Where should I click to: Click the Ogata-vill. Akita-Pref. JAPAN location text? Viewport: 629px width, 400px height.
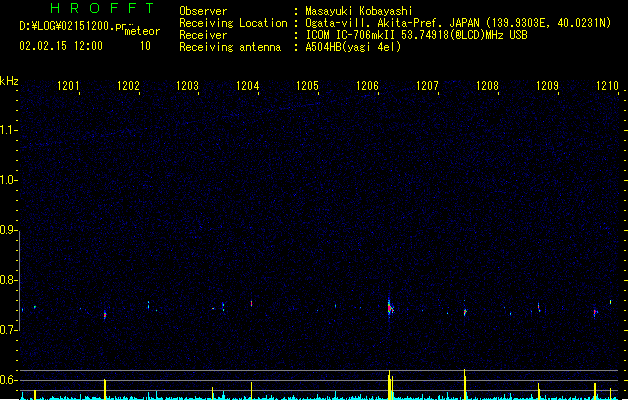click(x=458, y=23)
